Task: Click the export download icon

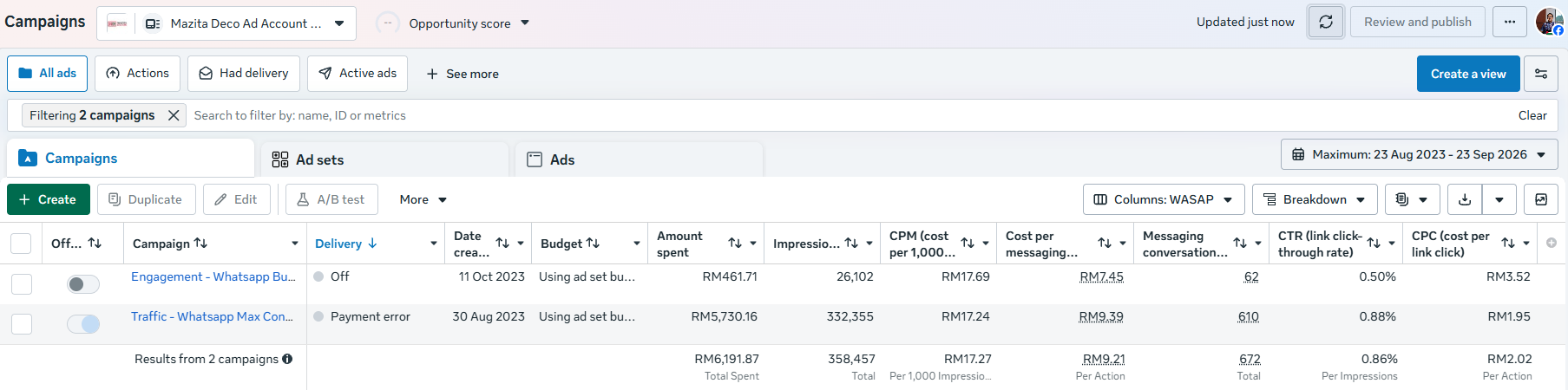Action: pyautogui.click(x=1465, y=199)
